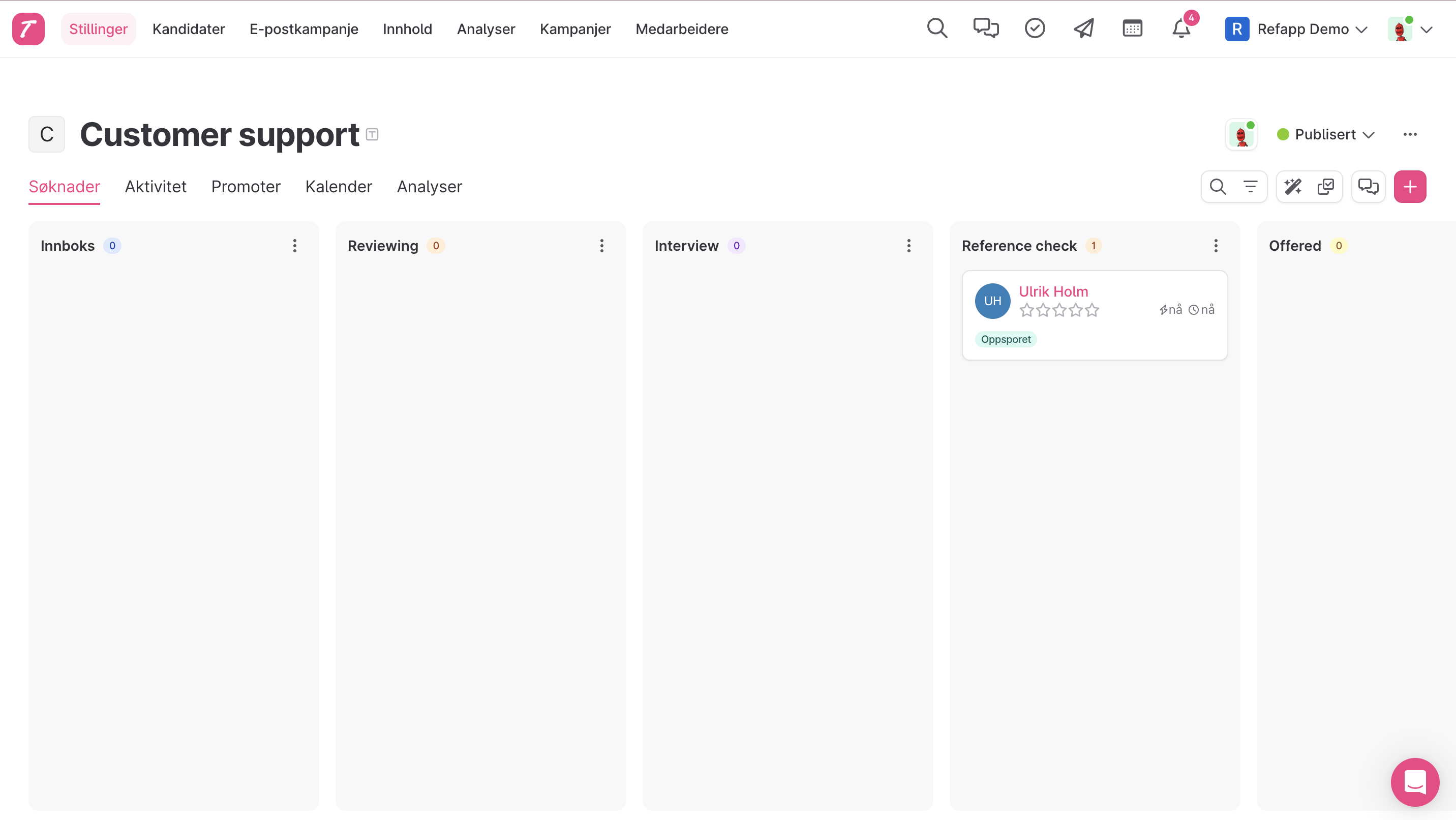Viewport: 1456px width, 820px height.
Task: Open E-postkampanje in main navigation
Action: 304,29
